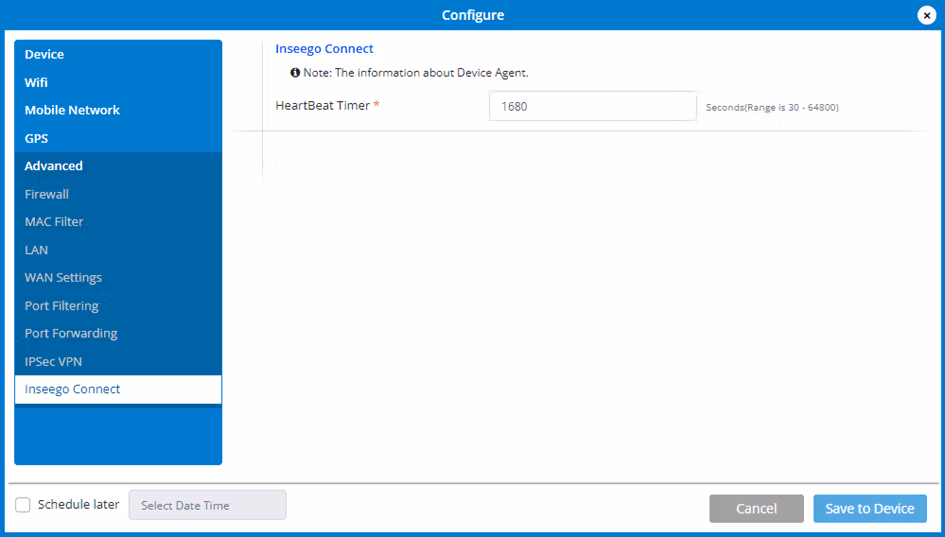This screenshot has width=945, height=537.
Task: Select WAN Settings
Action: click(118, 278)
